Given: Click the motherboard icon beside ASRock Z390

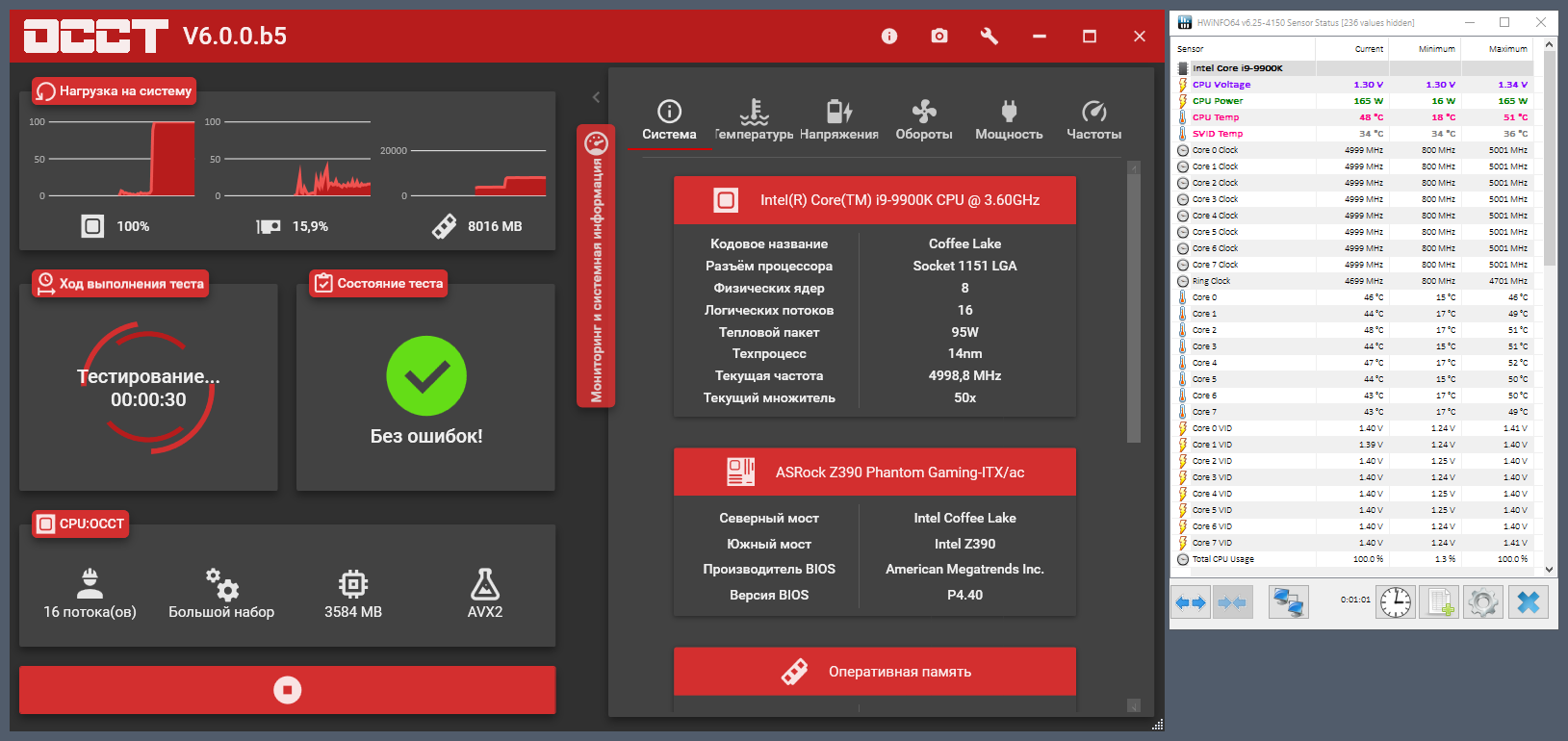Looking at the screenshot, I should tap(741, 472).
